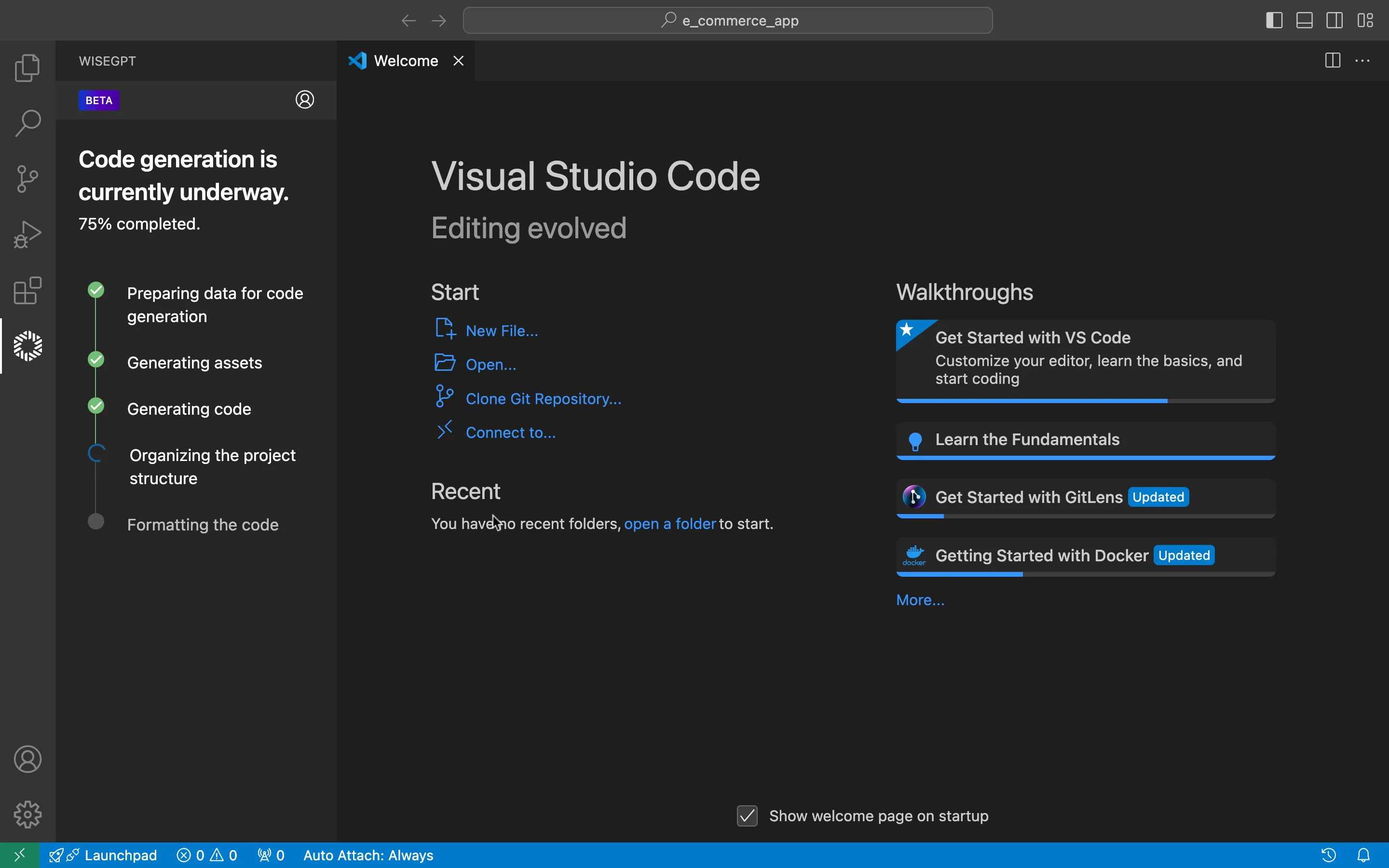Image resolution: width=1389 pixels, height=868 pixels.
Task: Click Connect to... link
Action: pyautogui.click(x=511, y=433)
